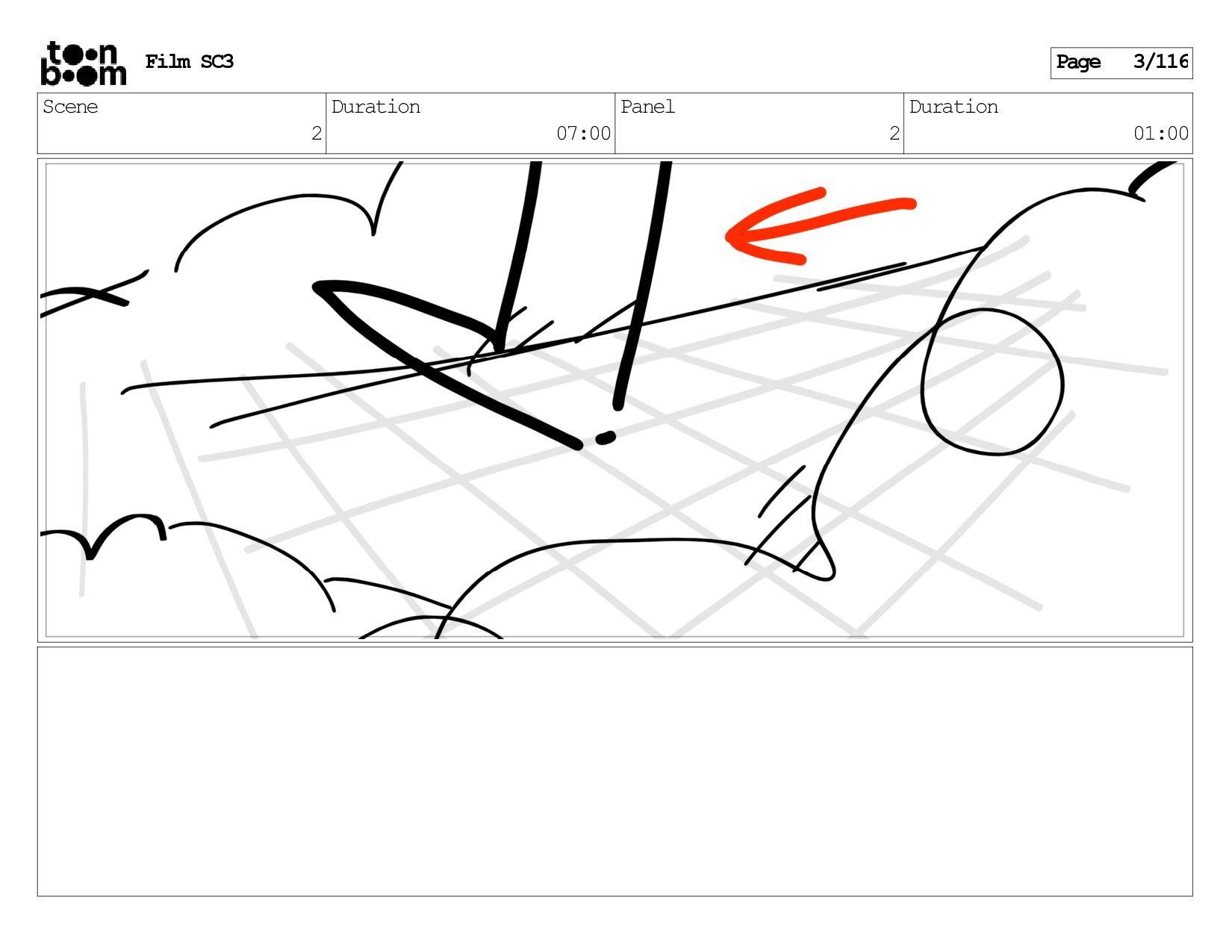Click the Scene number field
The height and width of the screenshot is (952, 1232).
click(181, 123)
